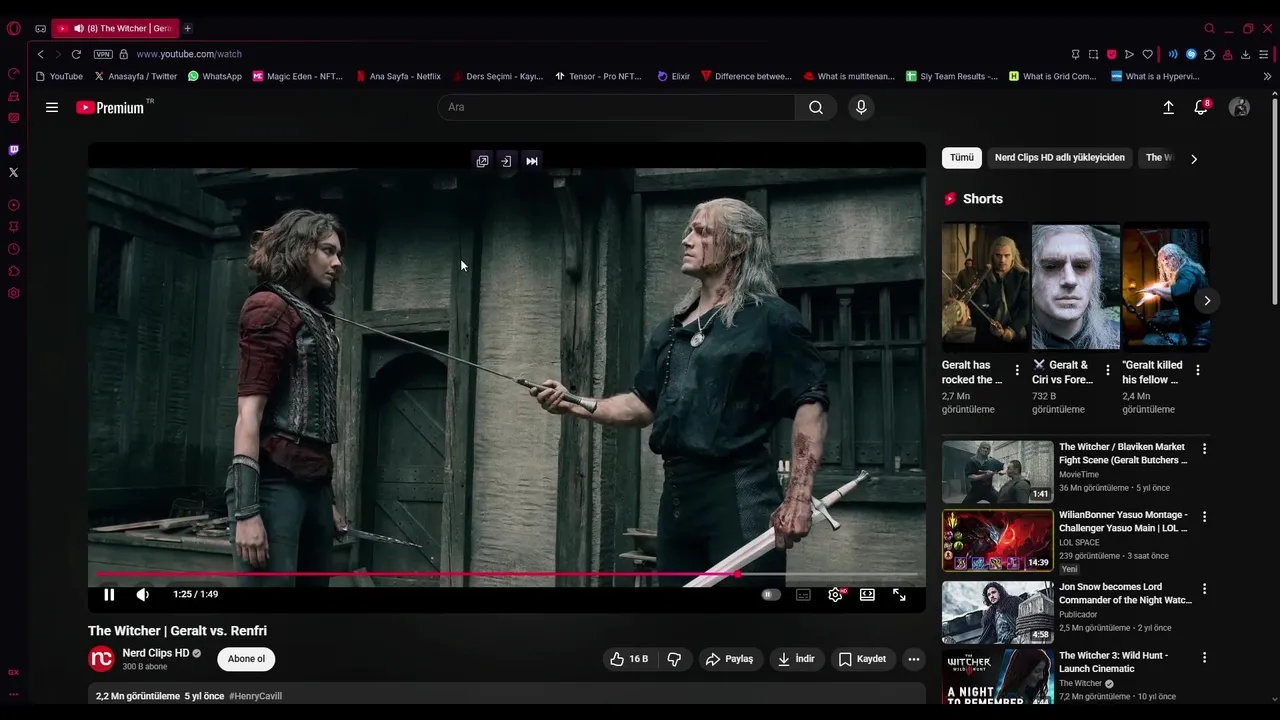The height and width of the screenshot is (720, 1280).
Task: Click the Nerd Clips HD channel avatar
Action: pos(102,659)
